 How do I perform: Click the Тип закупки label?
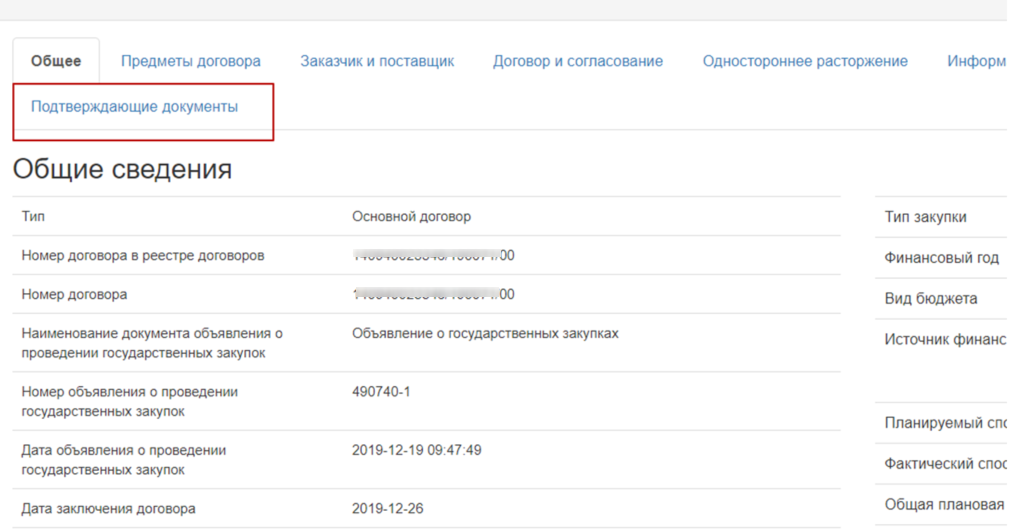click(925, 217)
